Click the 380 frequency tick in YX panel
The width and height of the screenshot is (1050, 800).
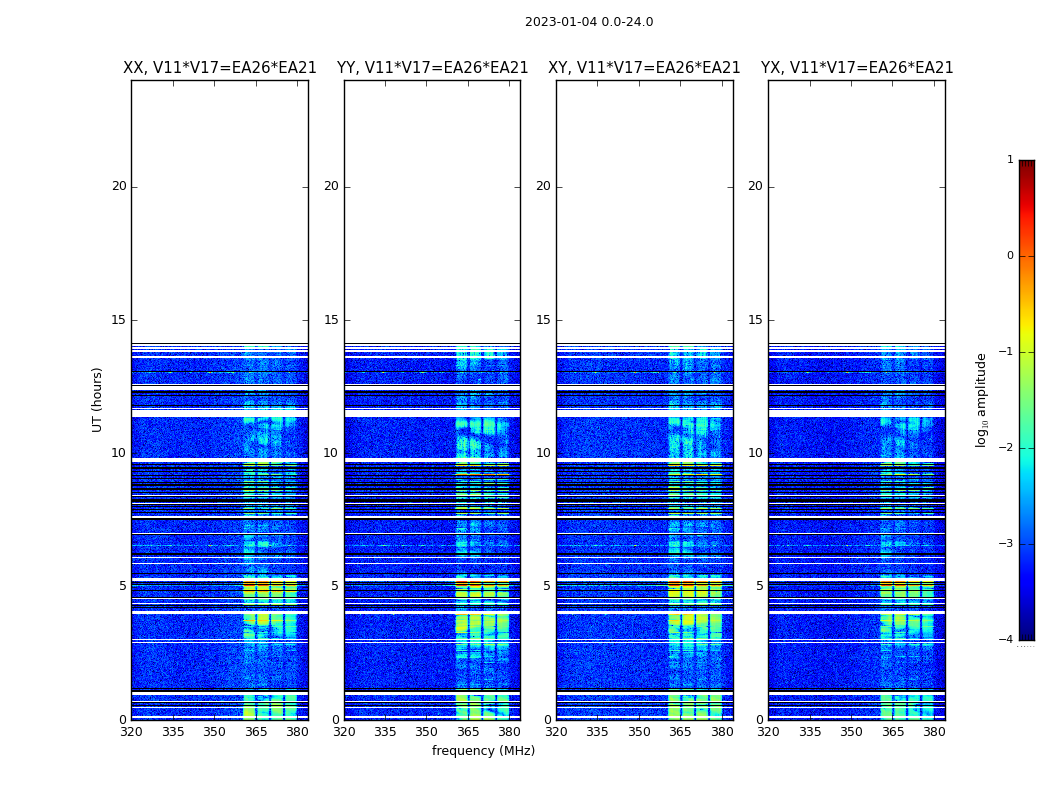pyautogui.click(x=934, y=732)
